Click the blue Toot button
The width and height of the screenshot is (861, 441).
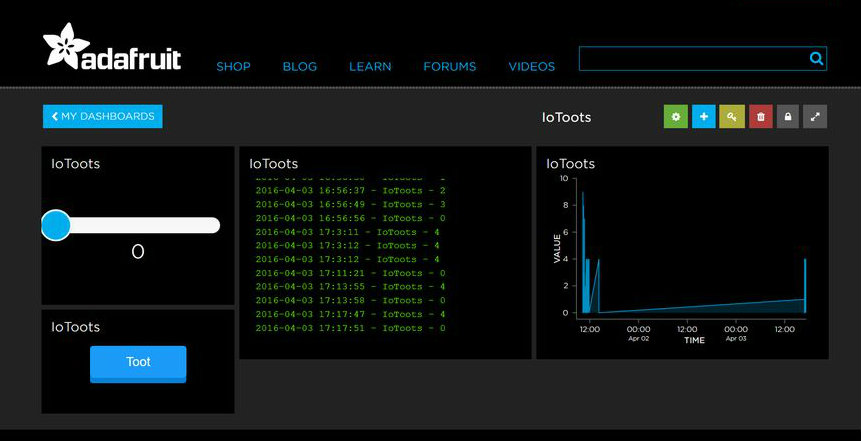[x=138, y=363]
